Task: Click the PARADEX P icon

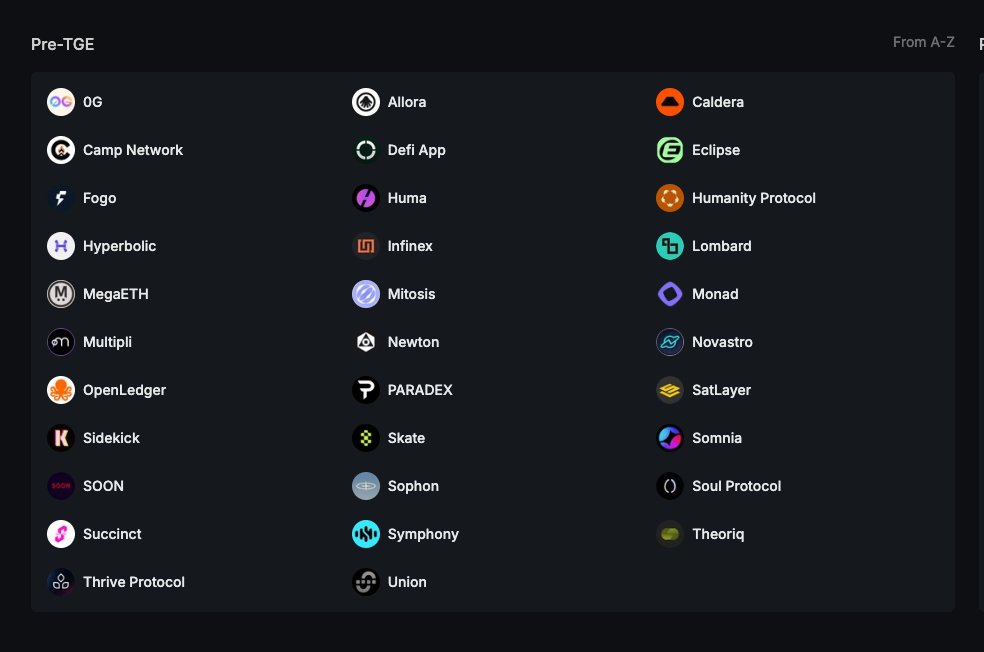Action: click(x=366, y=390)
